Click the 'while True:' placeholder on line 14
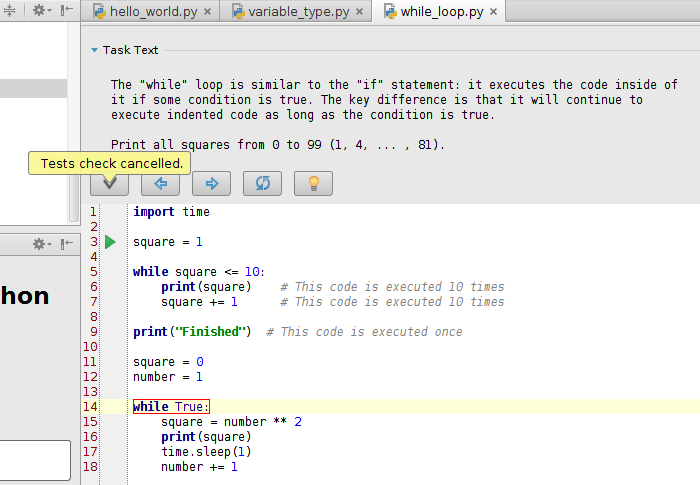The height and width of the screenshot is (485, 700). 171,406
